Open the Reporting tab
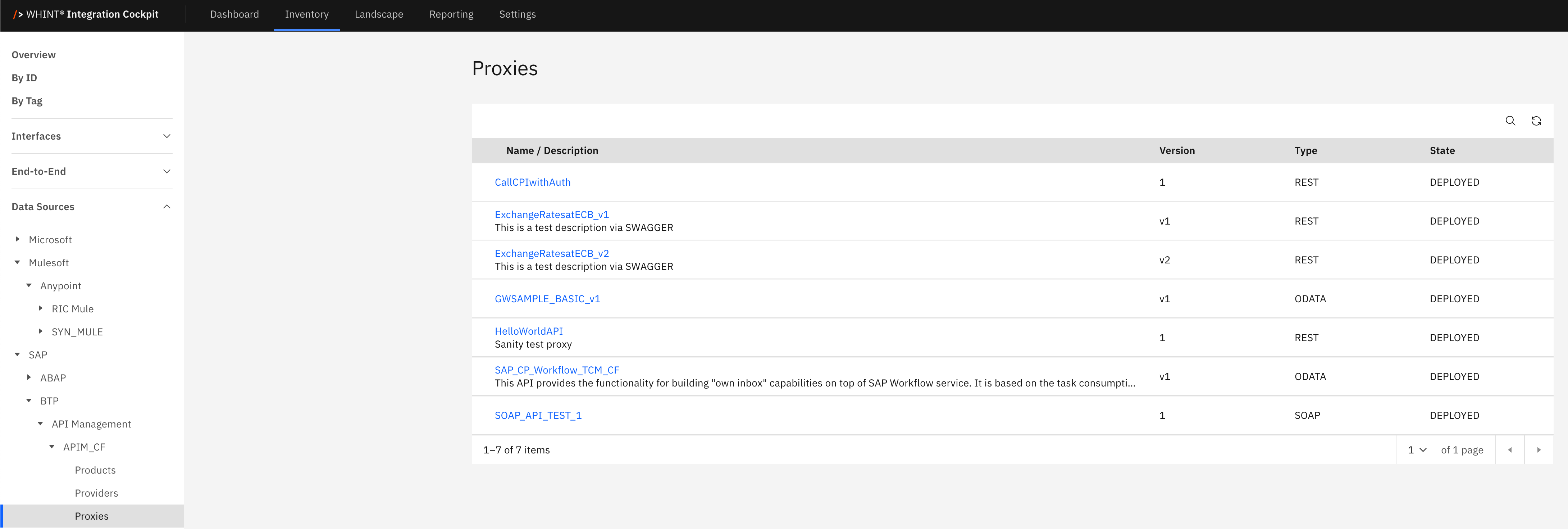Viewport: 1568px width, 529px height. point(450,15)
